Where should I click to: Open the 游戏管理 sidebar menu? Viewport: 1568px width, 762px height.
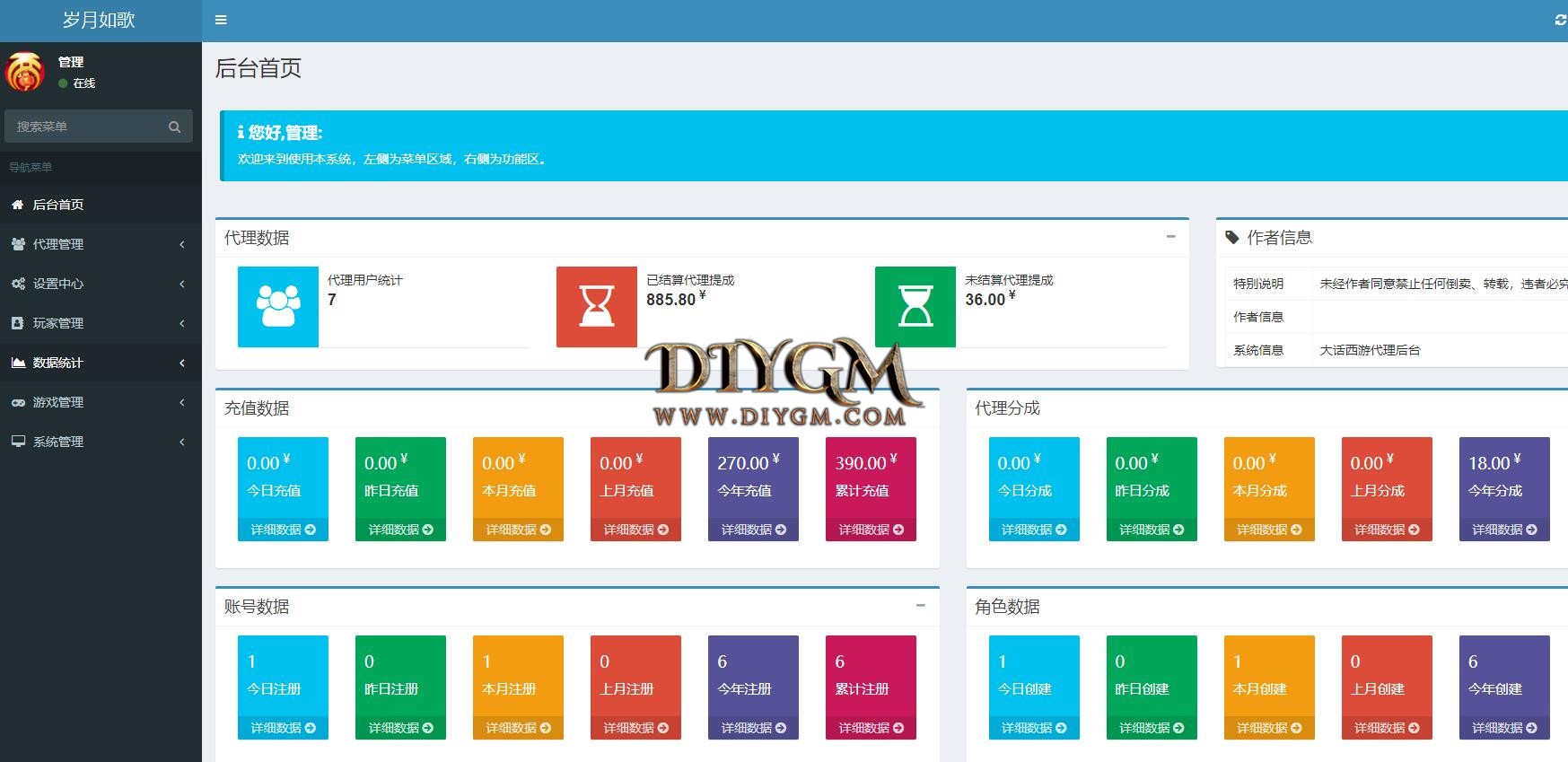pos(101,402)
